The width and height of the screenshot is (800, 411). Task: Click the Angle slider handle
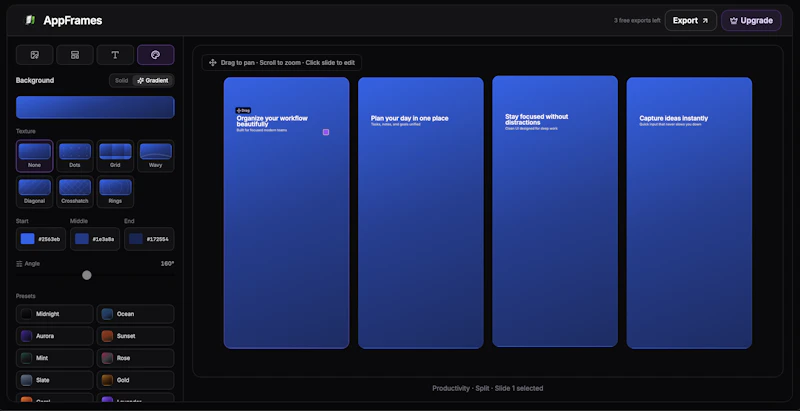click(87, 275)
